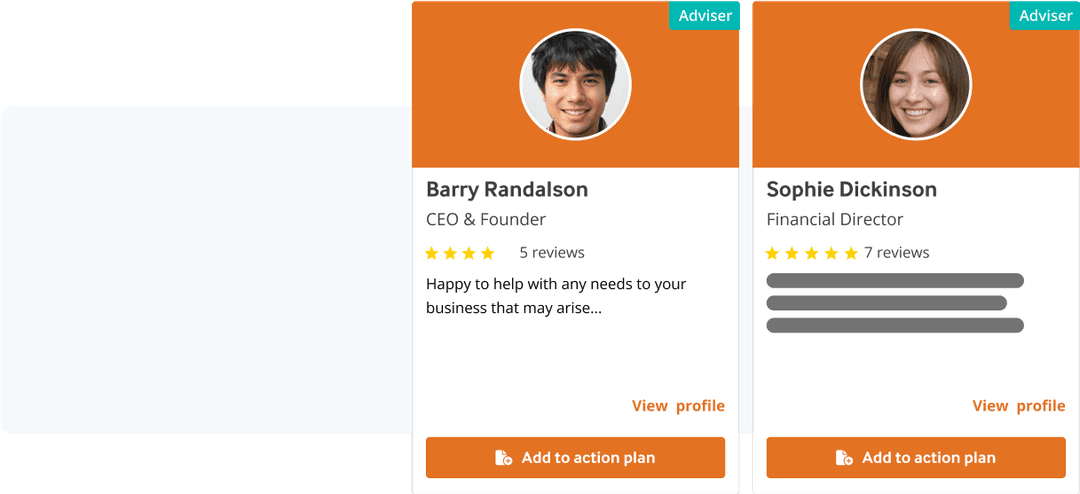
Task: Click Barry's "Happy to help" description text
Action: point(556,296)
